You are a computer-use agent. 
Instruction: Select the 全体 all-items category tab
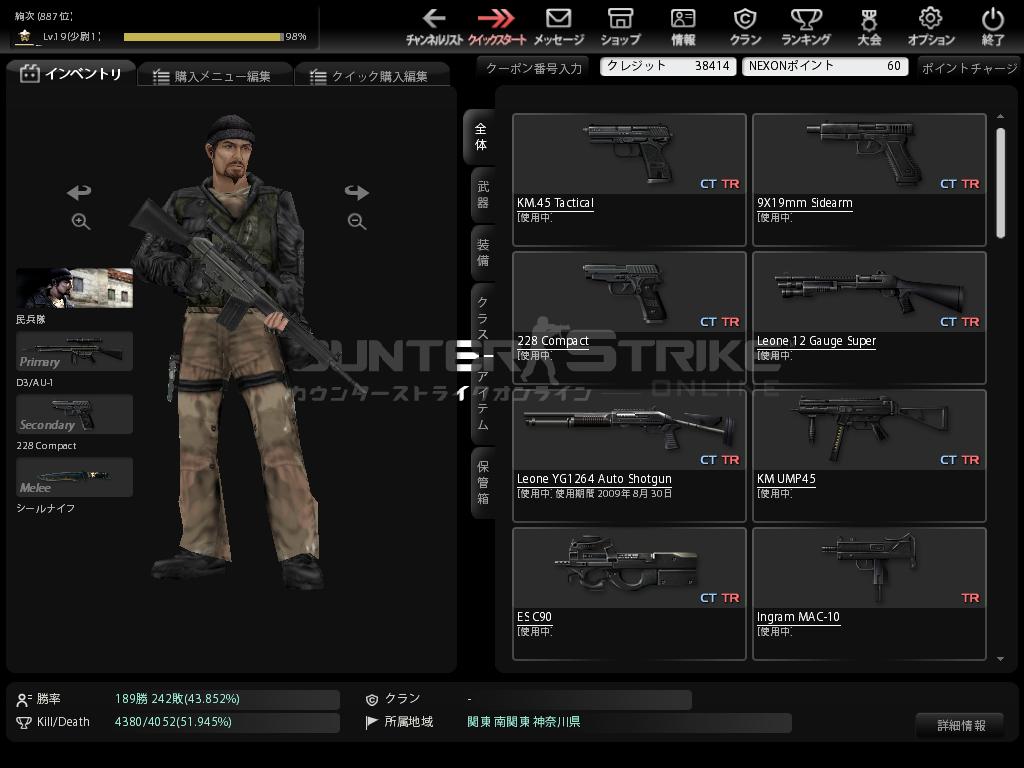pos(481,136)
